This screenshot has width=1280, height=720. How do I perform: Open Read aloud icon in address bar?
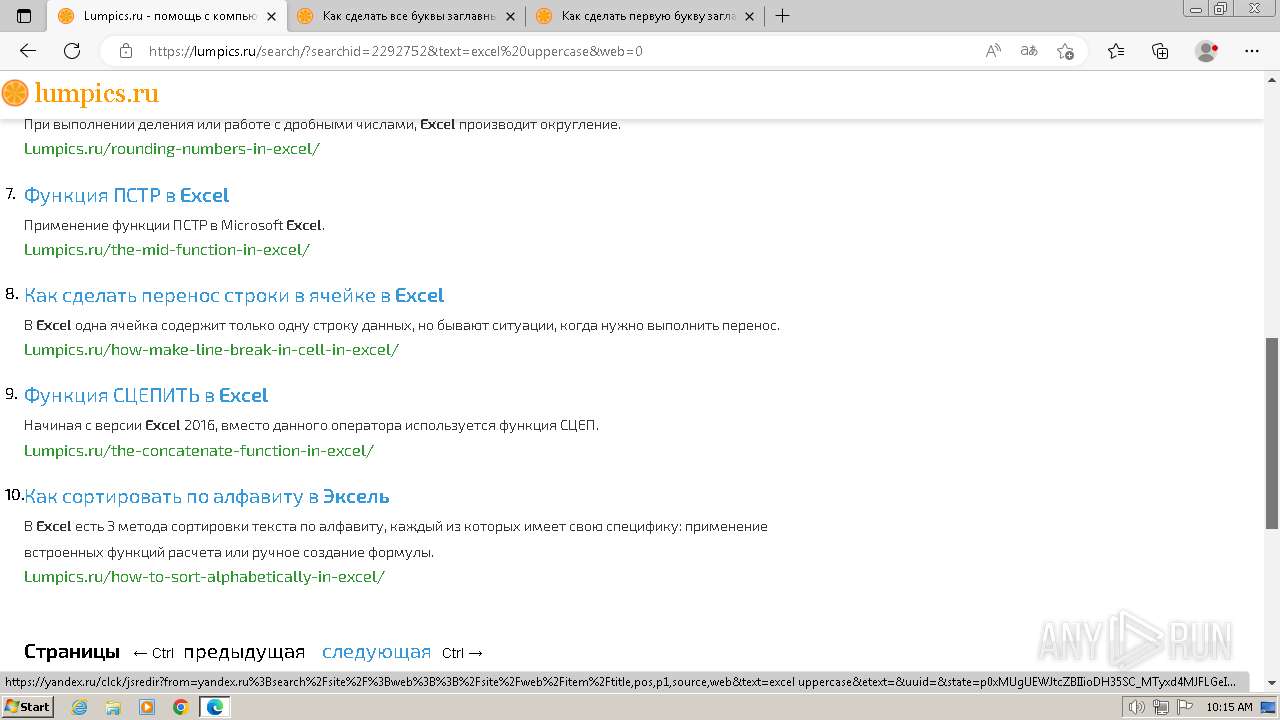(993, 51)
